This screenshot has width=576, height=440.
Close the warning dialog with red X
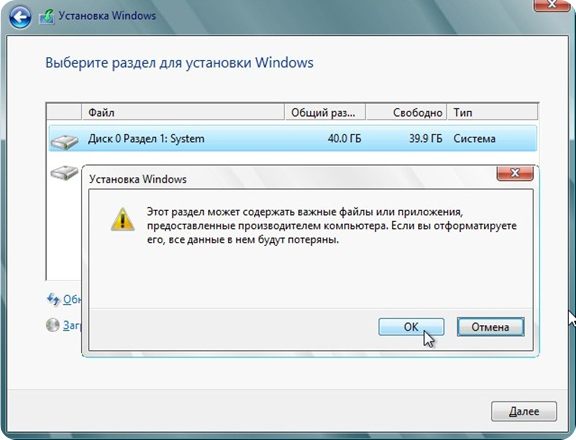pos(515,173)
